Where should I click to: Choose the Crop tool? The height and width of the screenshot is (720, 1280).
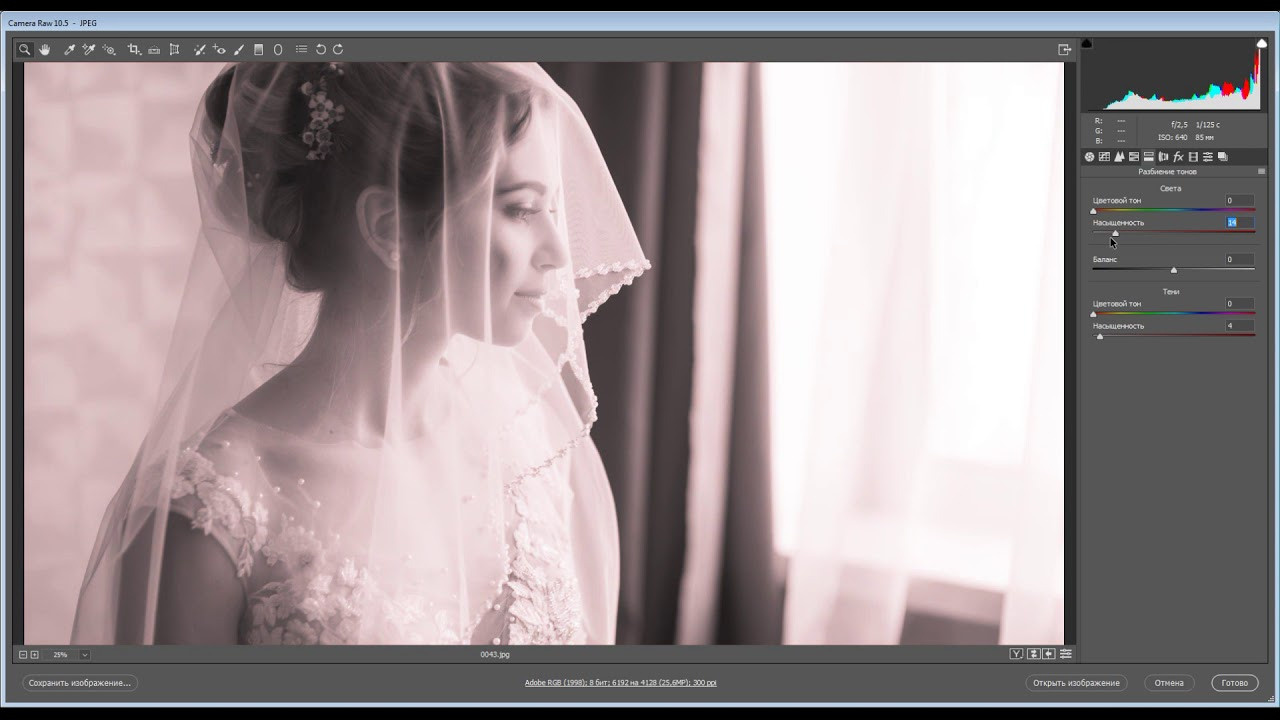134,49
